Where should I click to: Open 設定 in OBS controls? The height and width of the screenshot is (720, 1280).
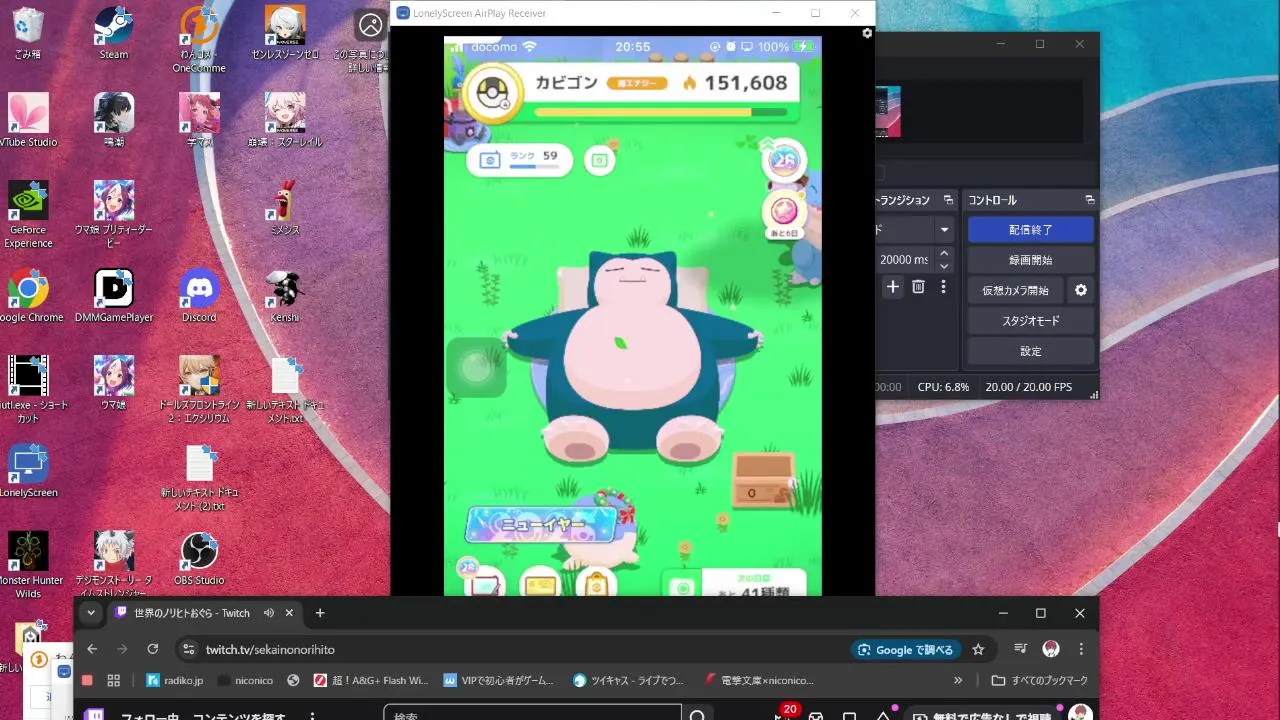[x=1030, y=351]
